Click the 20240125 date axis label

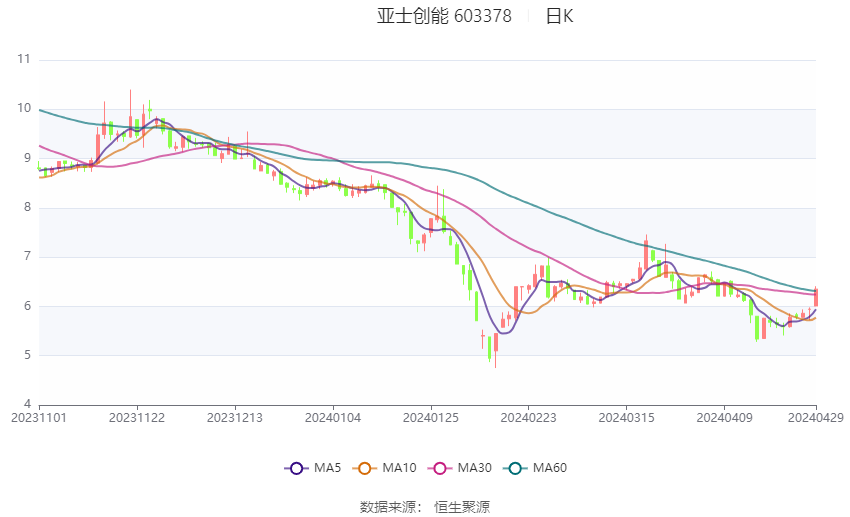tap(431, 418)
